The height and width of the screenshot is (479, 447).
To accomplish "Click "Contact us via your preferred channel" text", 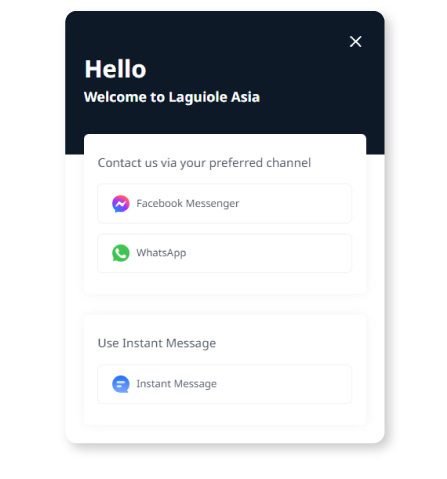I will (204, 163).
